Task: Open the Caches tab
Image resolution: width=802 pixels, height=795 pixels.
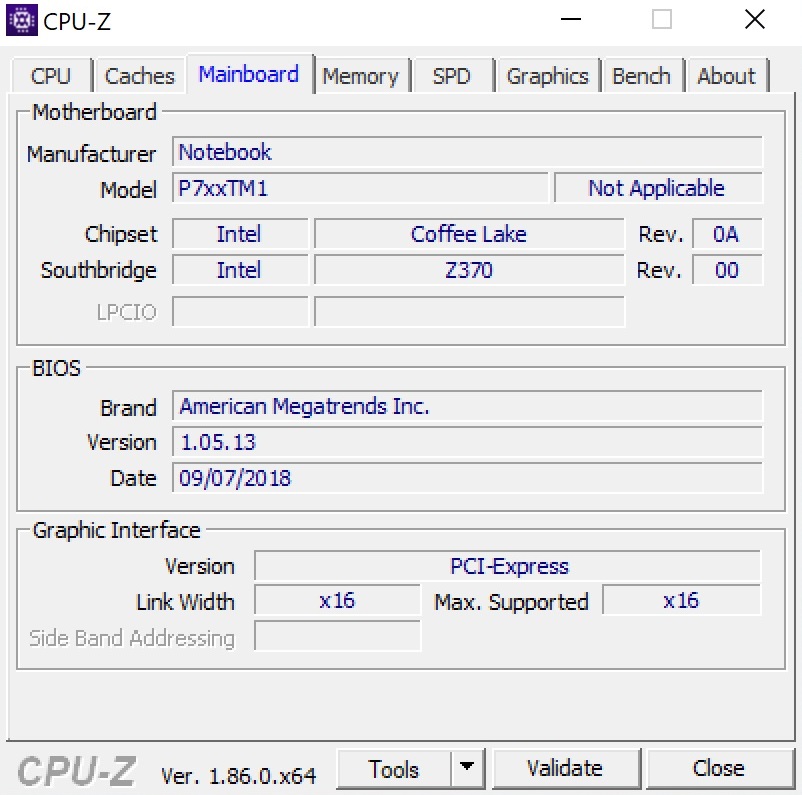Action: 140,76
